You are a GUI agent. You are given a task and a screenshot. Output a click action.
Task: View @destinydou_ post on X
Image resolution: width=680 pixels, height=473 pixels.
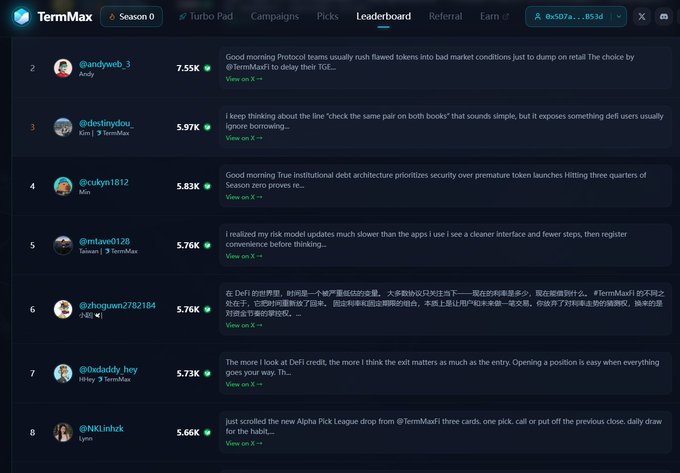click(x=244, y=138)
